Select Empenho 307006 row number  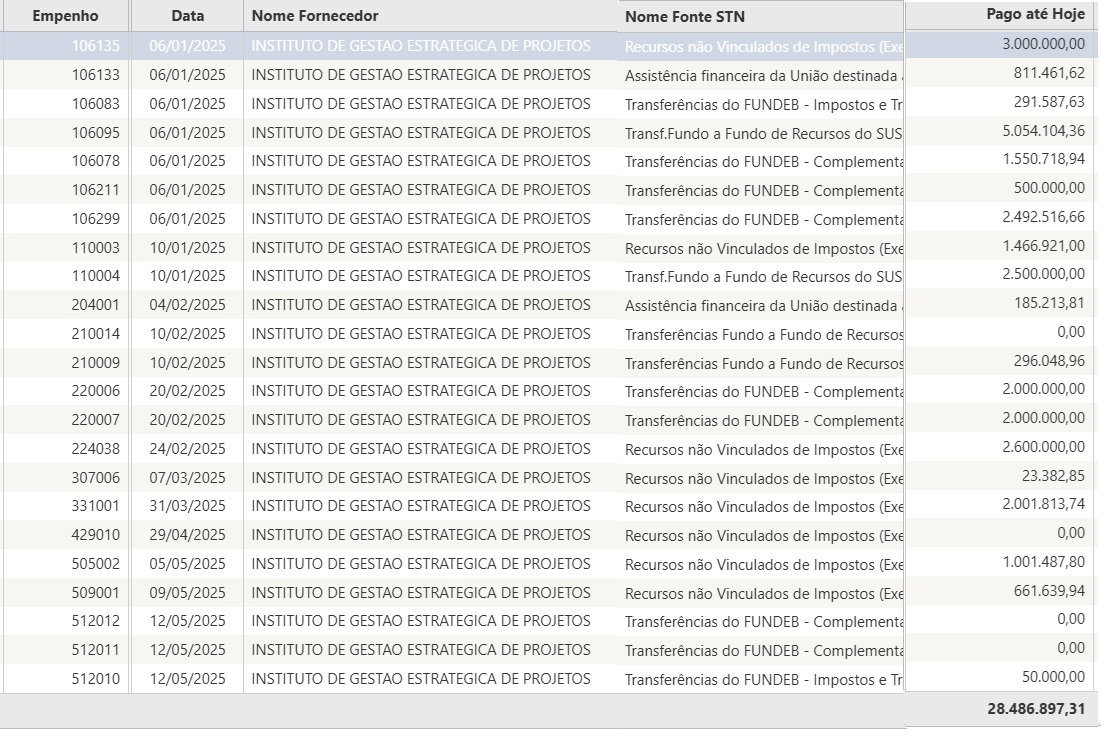pos(95,478)
